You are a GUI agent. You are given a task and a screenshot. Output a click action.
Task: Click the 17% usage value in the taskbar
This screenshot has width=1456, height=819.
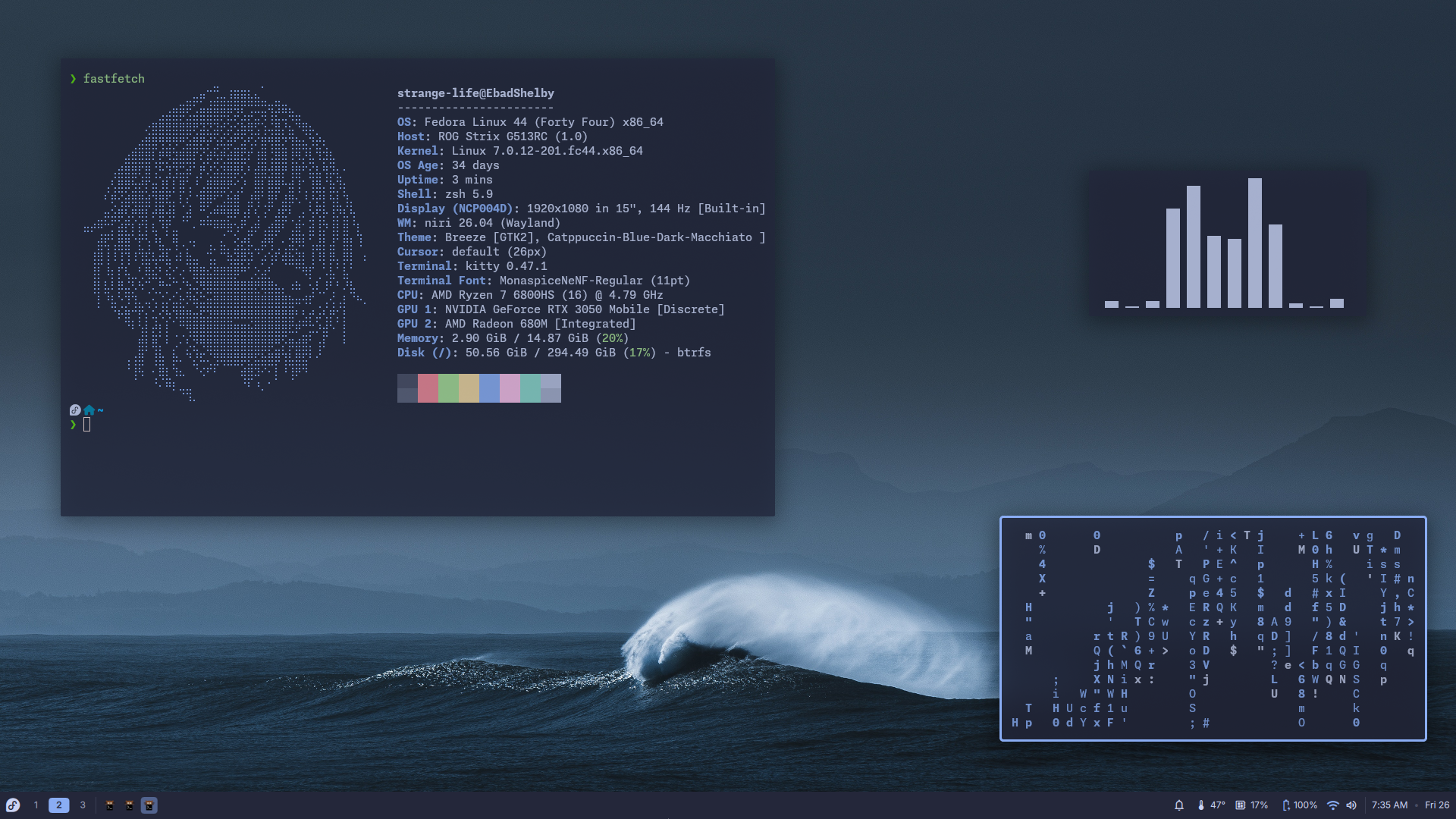point(1260,805)
